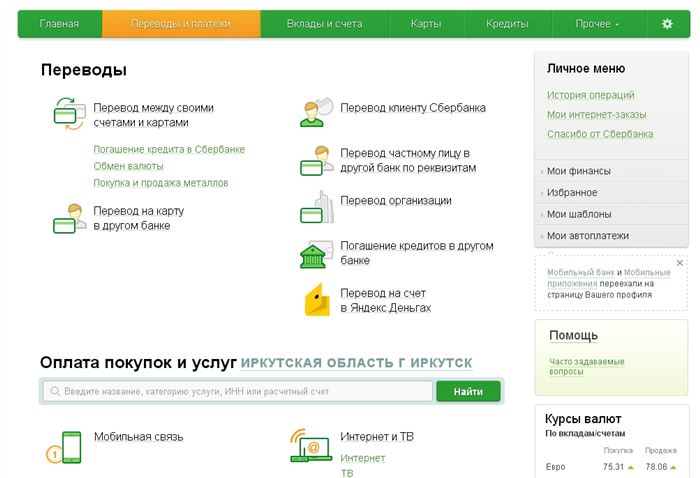The image size is (700, 478).
Task: Open the settings gear icon
Action: 667,24
